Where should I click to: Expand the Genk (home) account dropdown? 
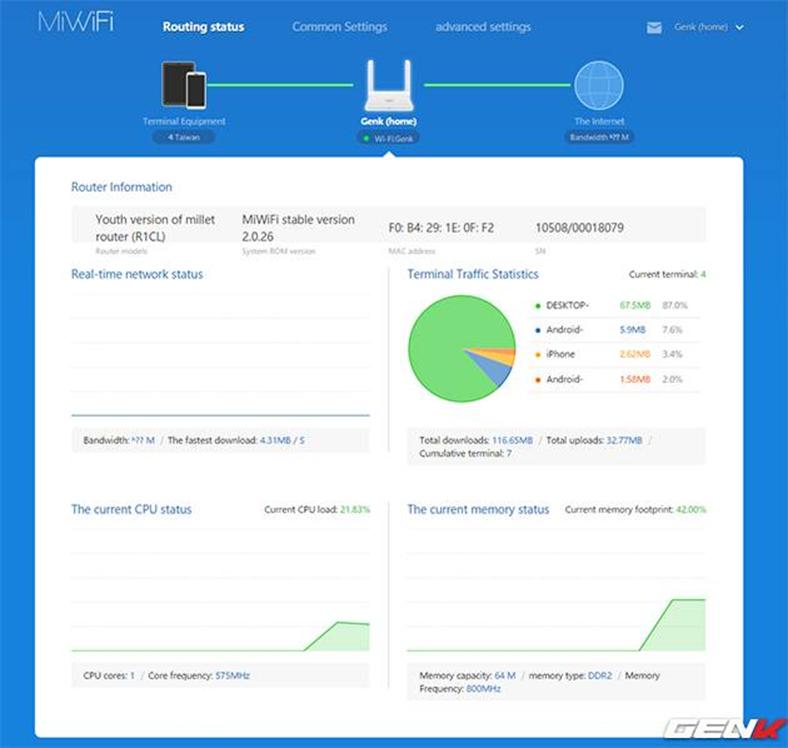[709, 27]
